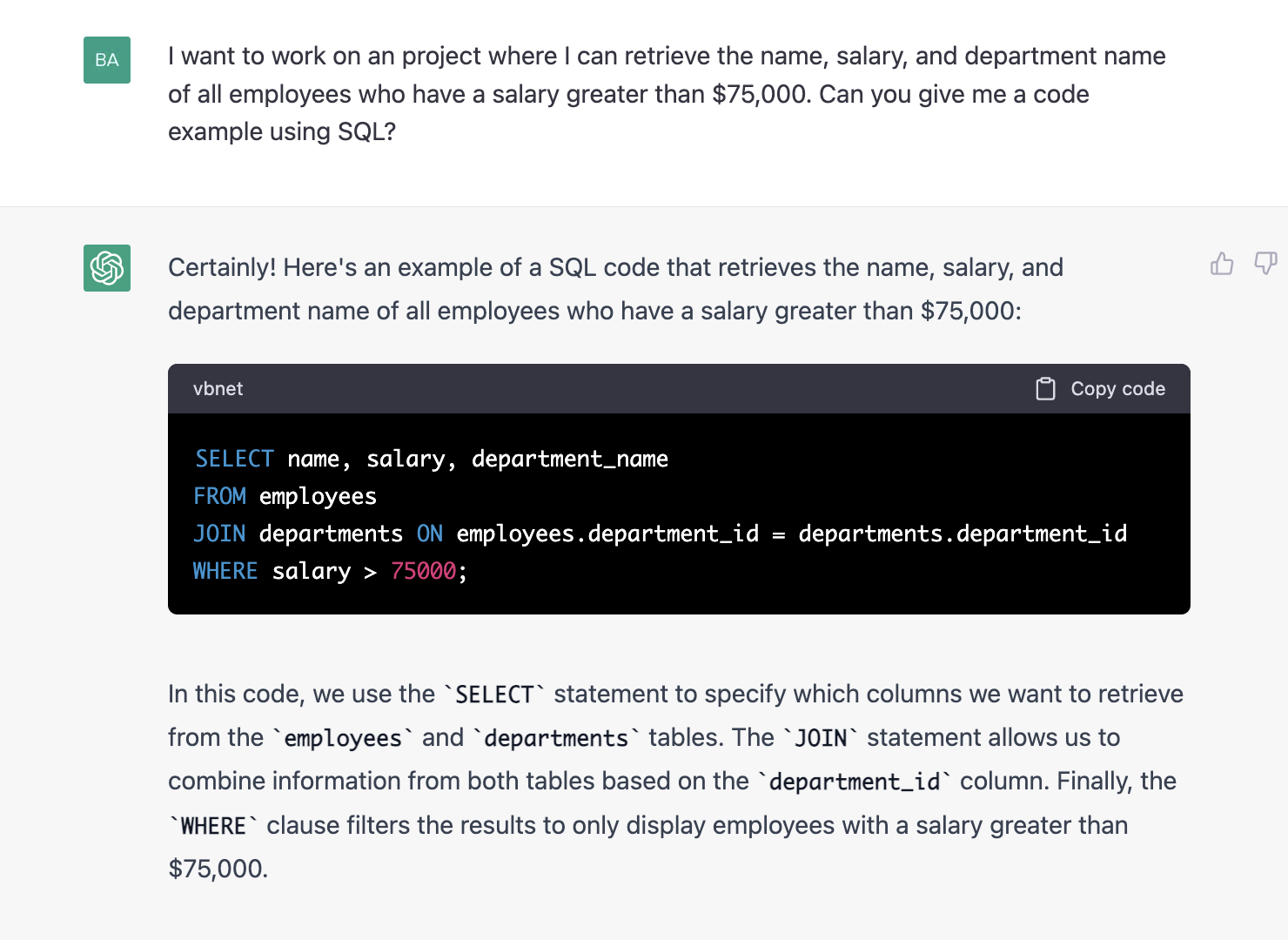This screenshot has width=1288, height=940.
Task: Click the thumbs up feedback icon
Action: pyautogui.click(x=1222, y=263)
